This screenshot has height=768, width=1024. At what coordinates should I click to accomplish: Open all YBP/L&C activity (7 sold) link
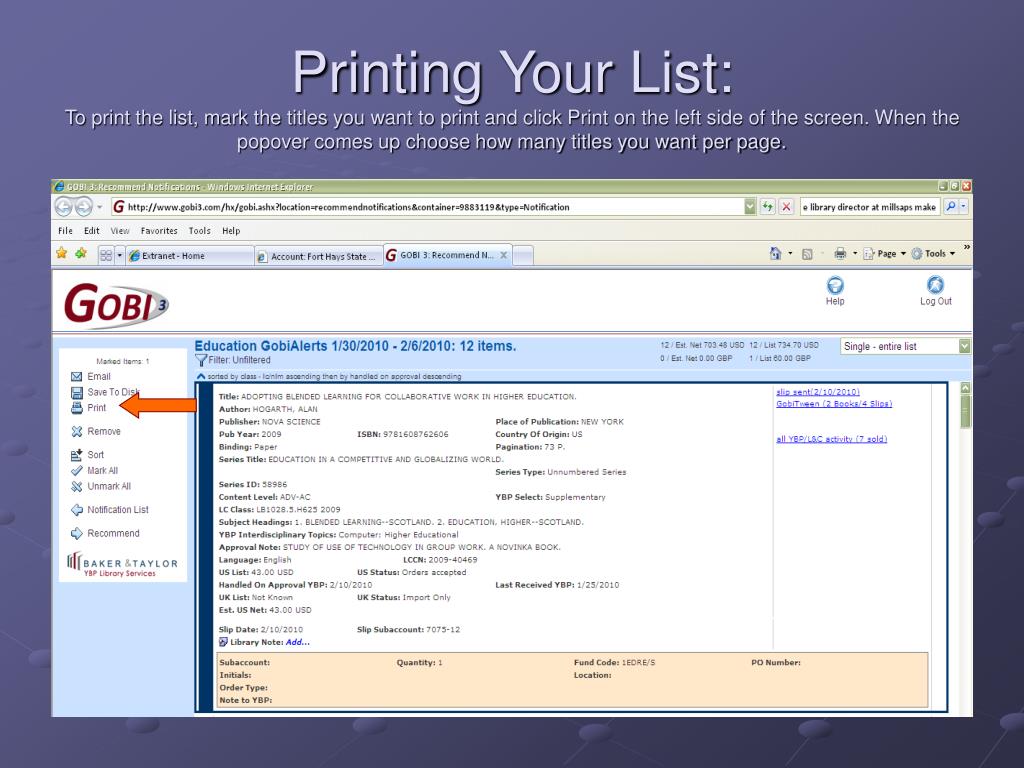pos(831,439)
